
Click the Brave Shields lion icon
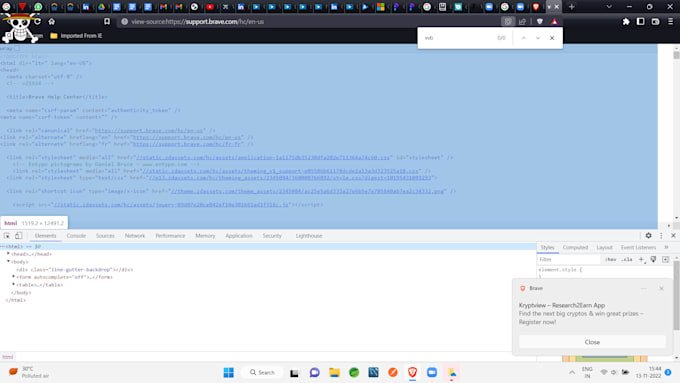[x=539, y=21]
